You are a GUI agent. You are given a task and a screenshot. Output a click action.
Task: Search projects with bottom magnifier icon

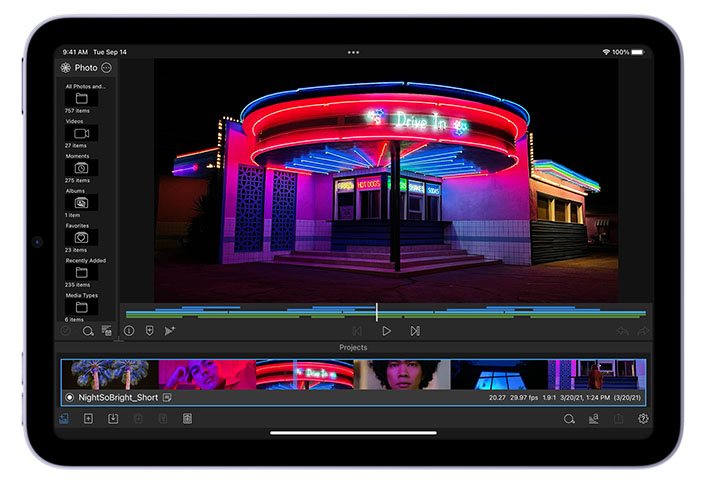(x=569, y=419)
